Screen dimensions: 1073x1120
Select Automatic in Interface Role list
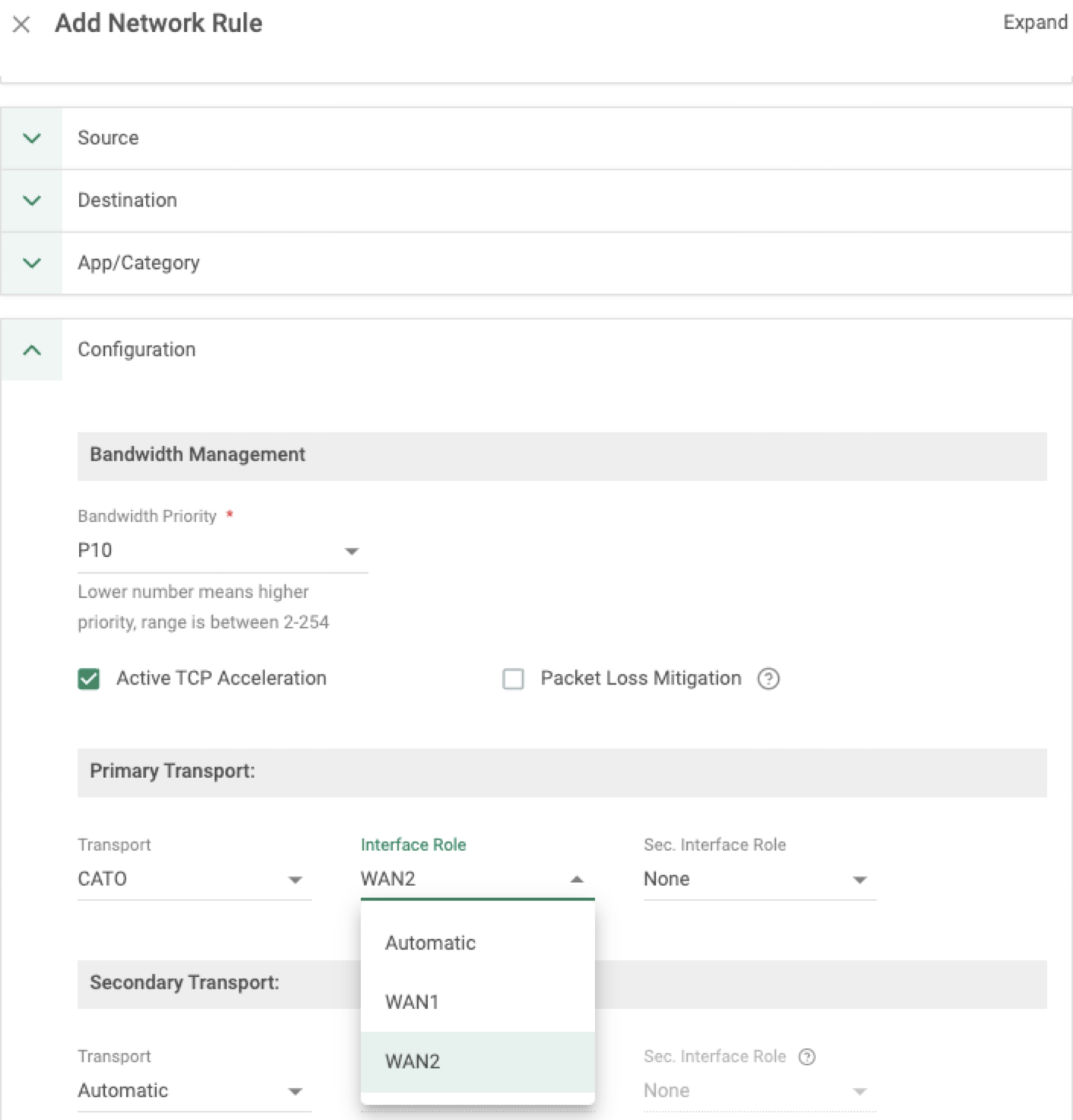tap(477, 943)
